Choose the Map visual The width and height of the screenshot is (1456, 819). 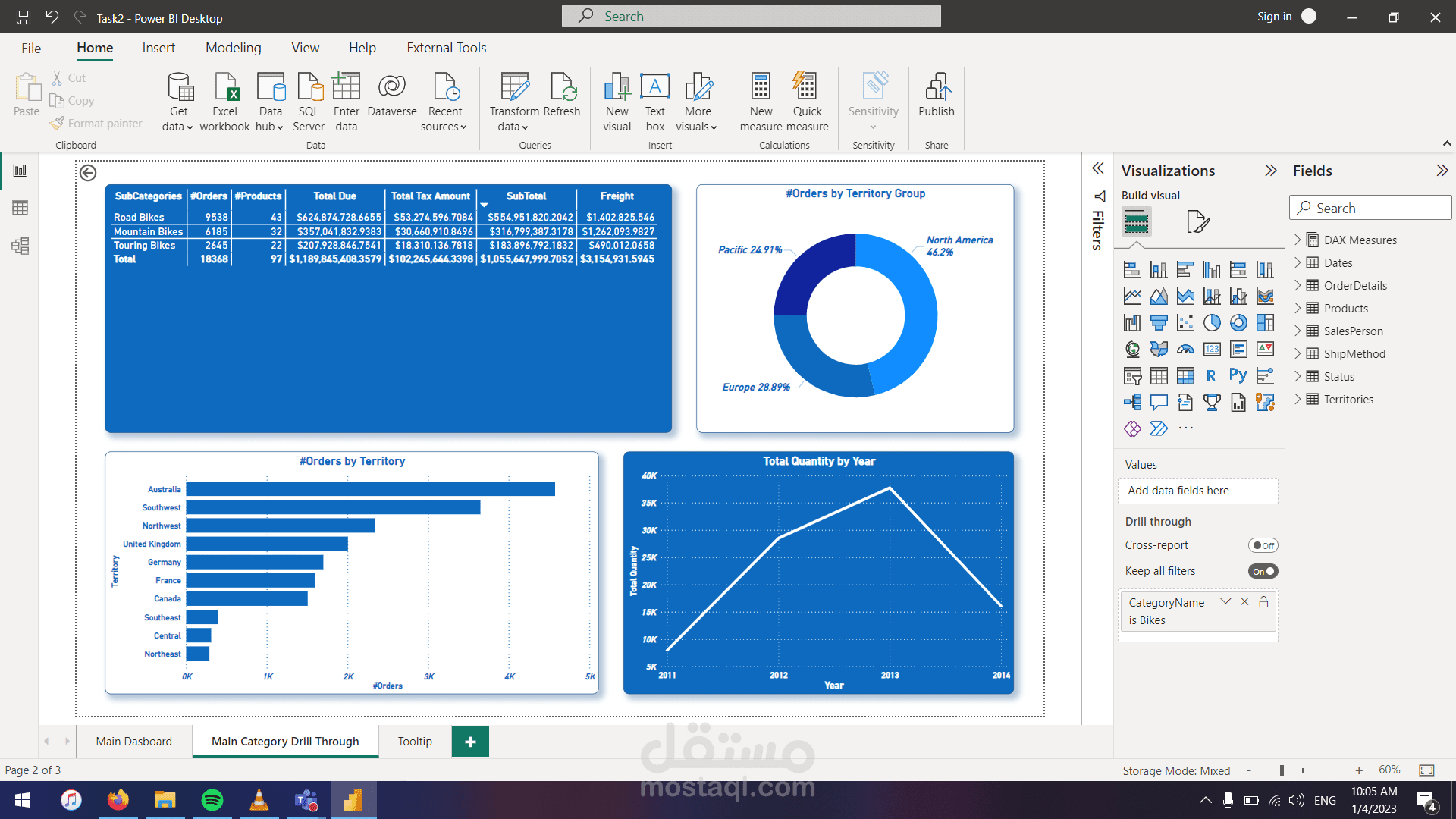pyautogui.click(x=1132, y=349)
